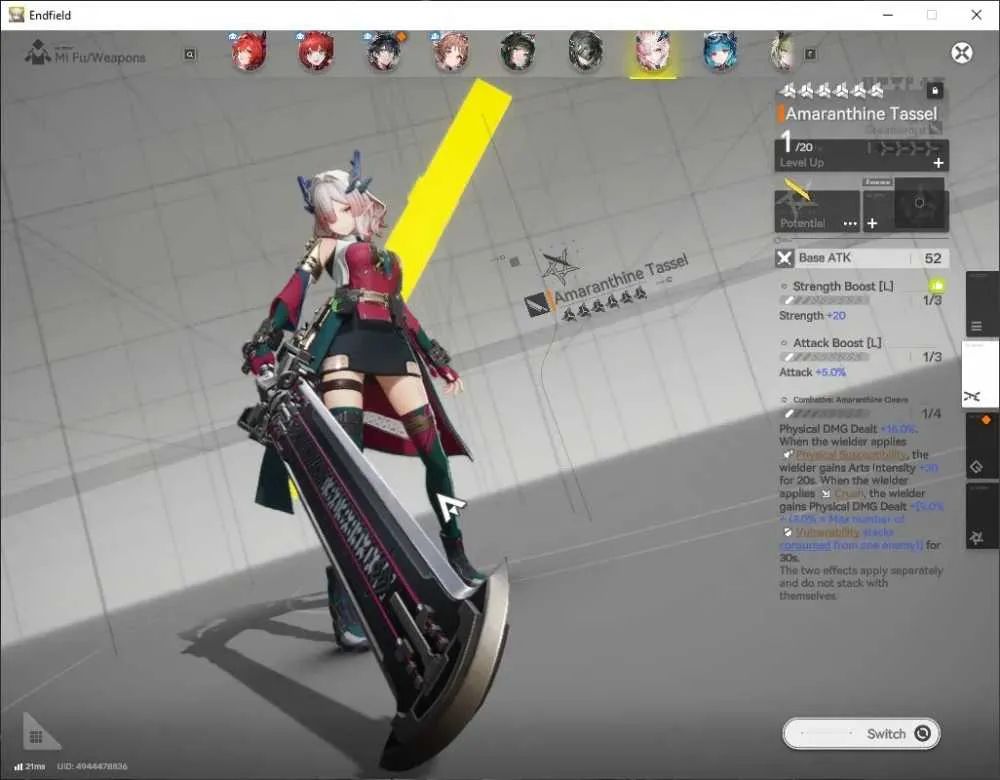Toggle the weapon lock icon
The height and width of the screenshot is (780, 1000).
point(935,91)
